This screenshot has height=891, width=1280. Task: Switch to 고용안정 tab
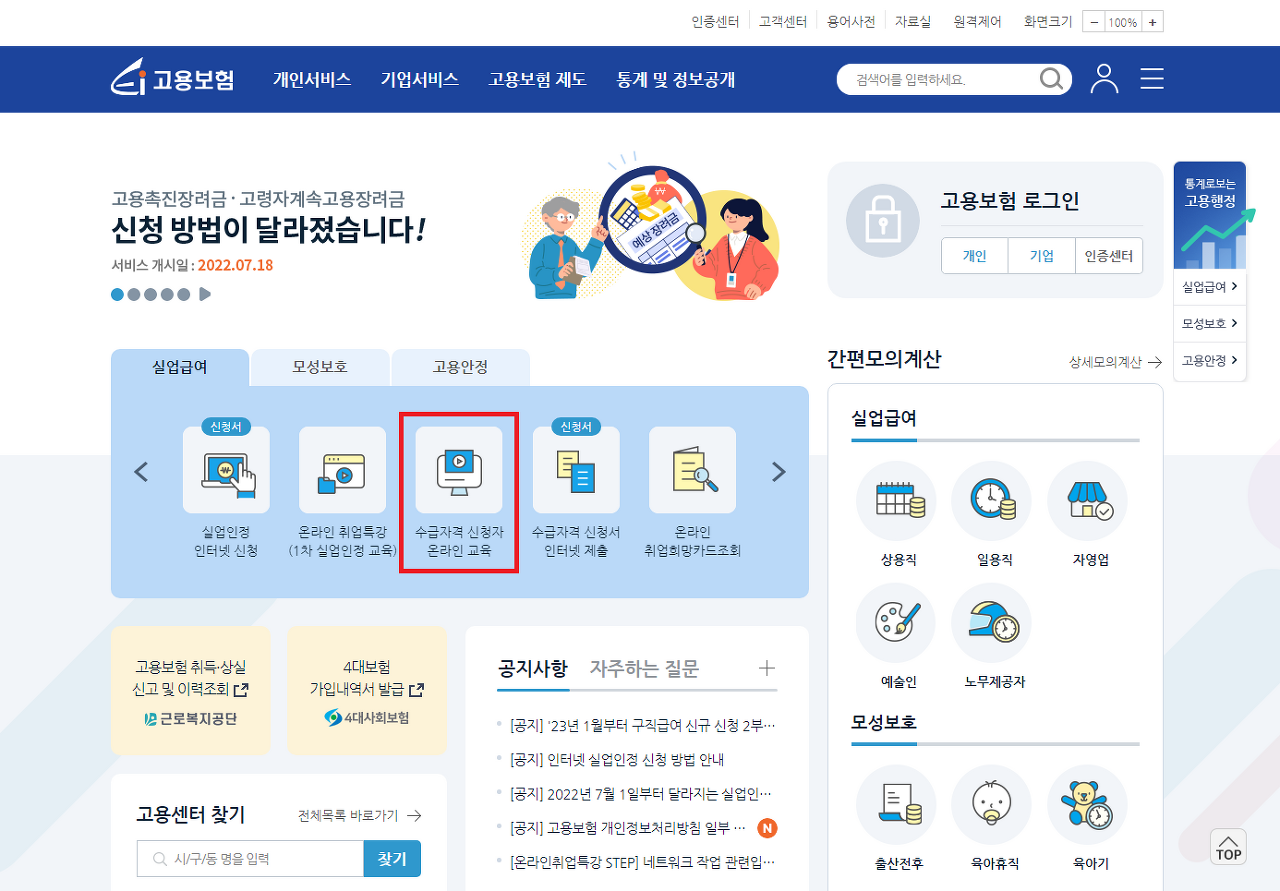coord(460,367)
